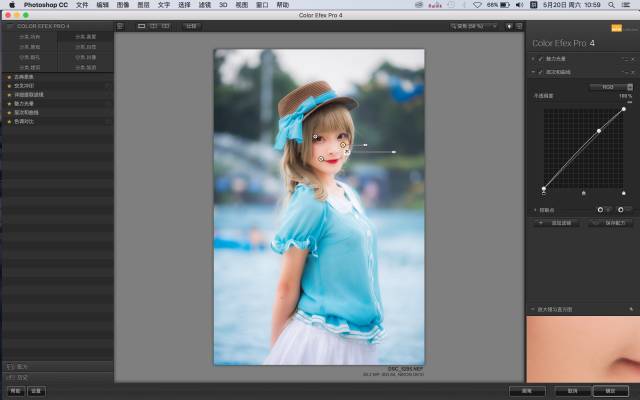Screen dimensions: 640x400
Task: Click the star beside 魅力光晕 in favorites list
Action: (x=9, y=104)
